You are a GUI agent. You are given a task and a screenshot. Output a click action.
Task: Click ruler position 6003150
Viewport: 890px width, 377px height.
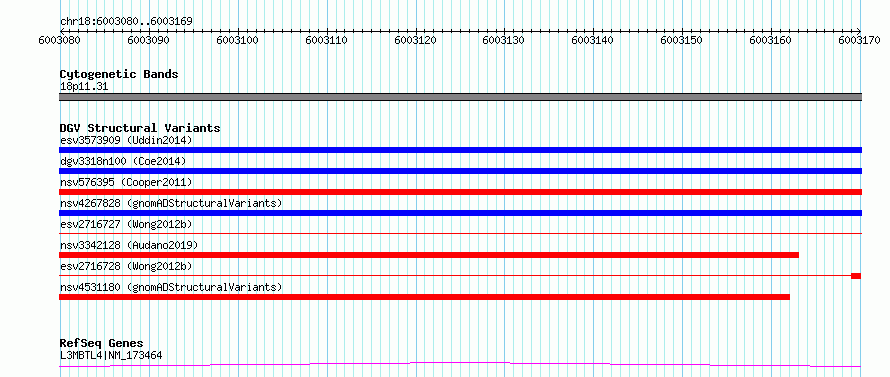pos(682,40)
